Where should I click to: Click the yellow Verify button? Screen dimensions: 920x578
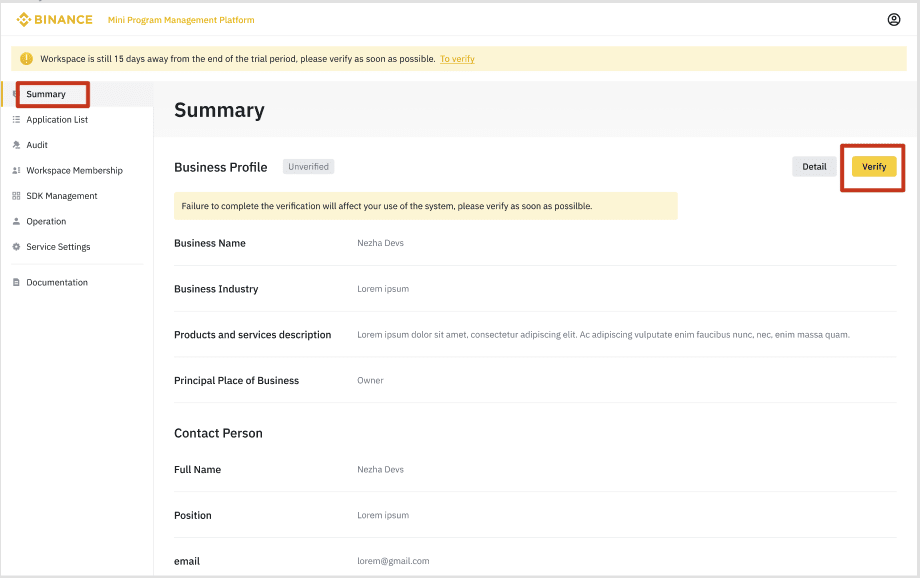(x=874, y=167)
